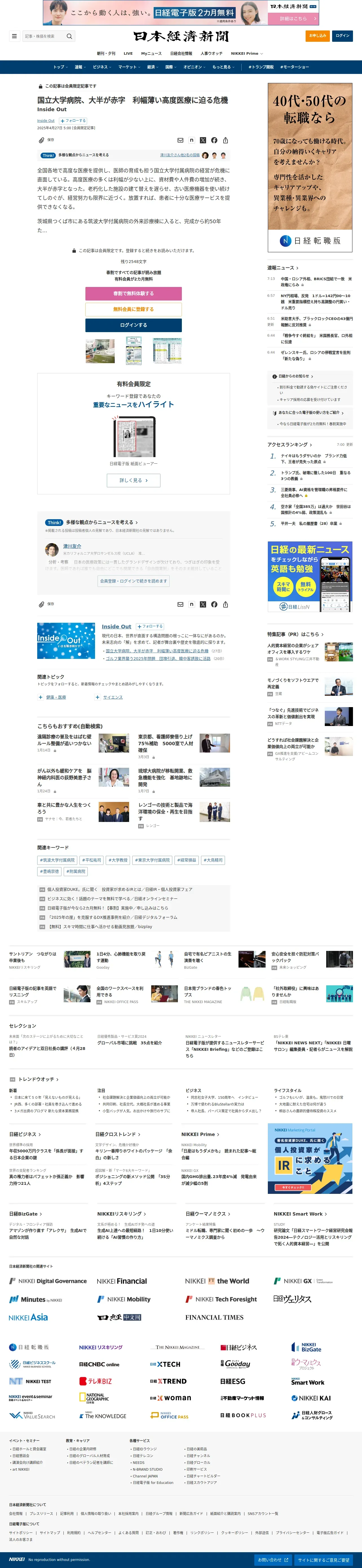Open LIVE in the top menu
Screen dimensions: 362x1568
point(128,54)
